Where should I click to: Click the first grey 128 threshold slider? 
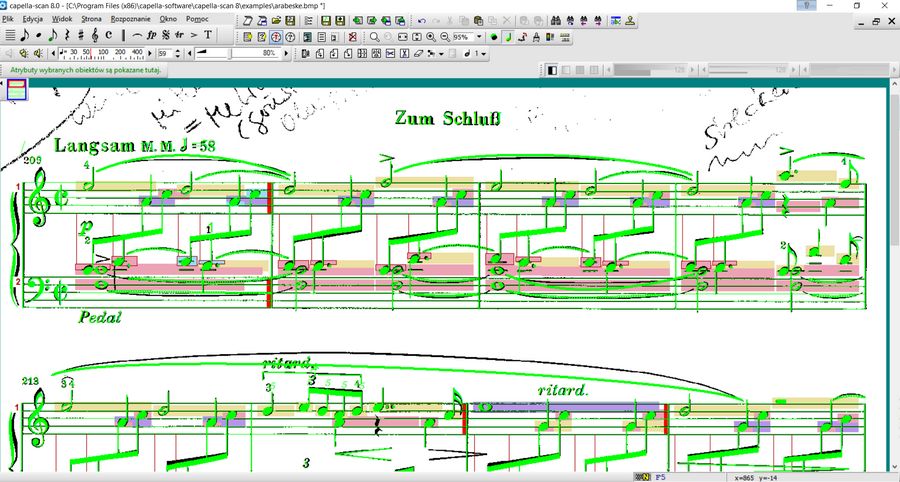tap(650, 70)
